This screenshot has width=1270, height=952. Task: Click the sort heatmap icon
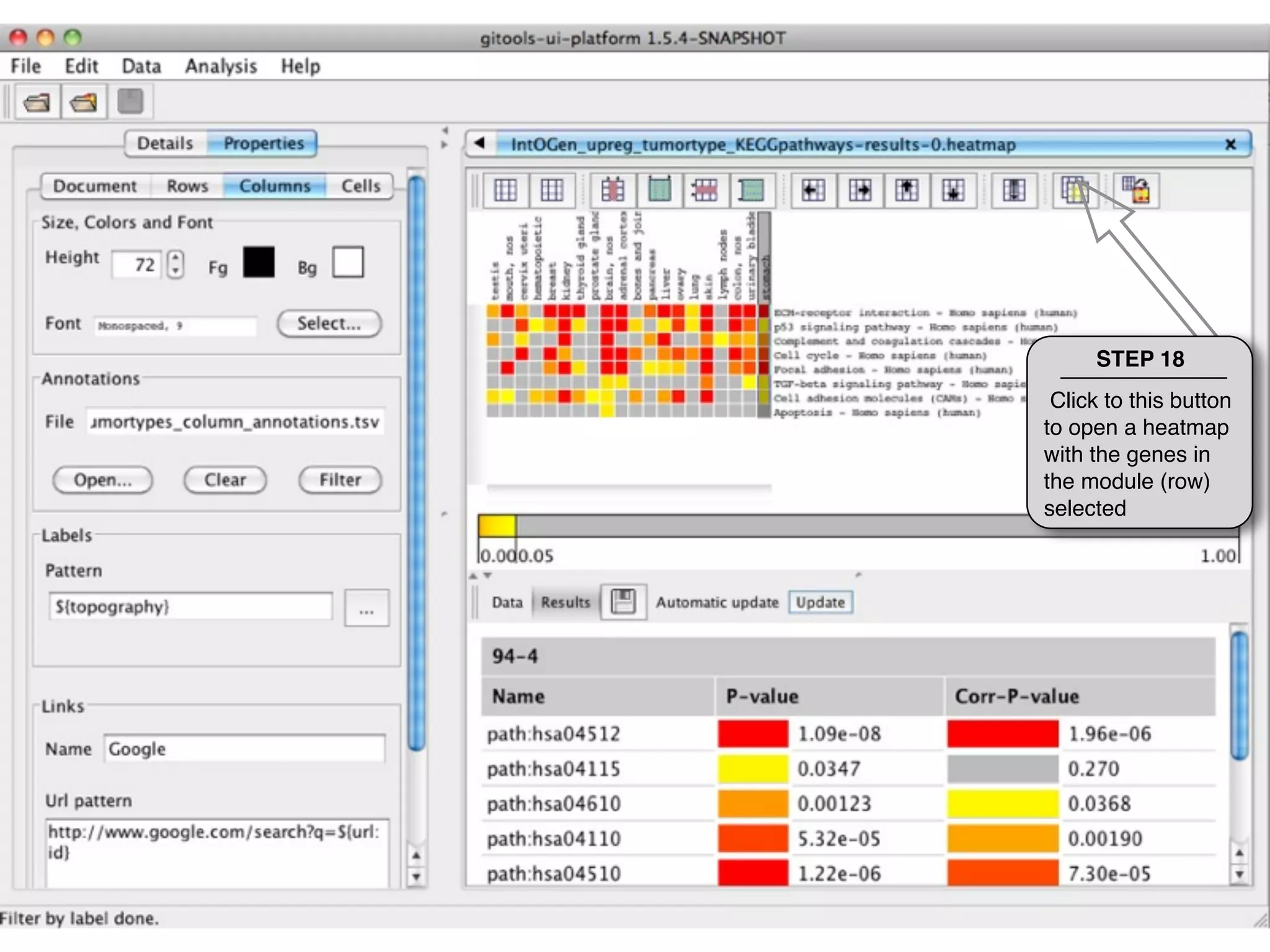point(1014,190)
